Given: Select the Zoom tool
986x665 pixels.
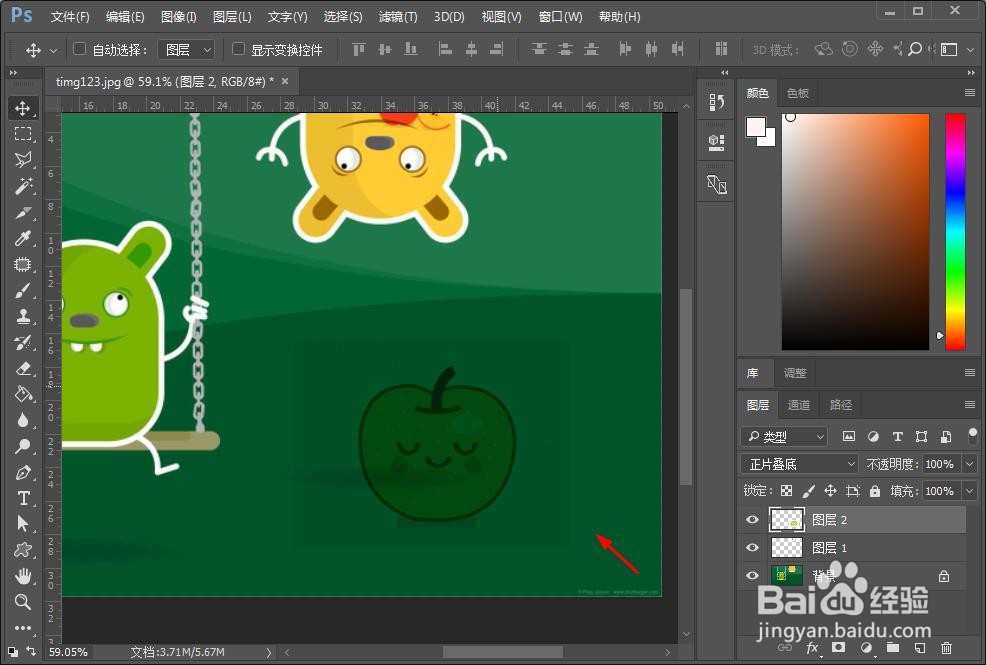Looking at the screenshot, I should 23,602.
